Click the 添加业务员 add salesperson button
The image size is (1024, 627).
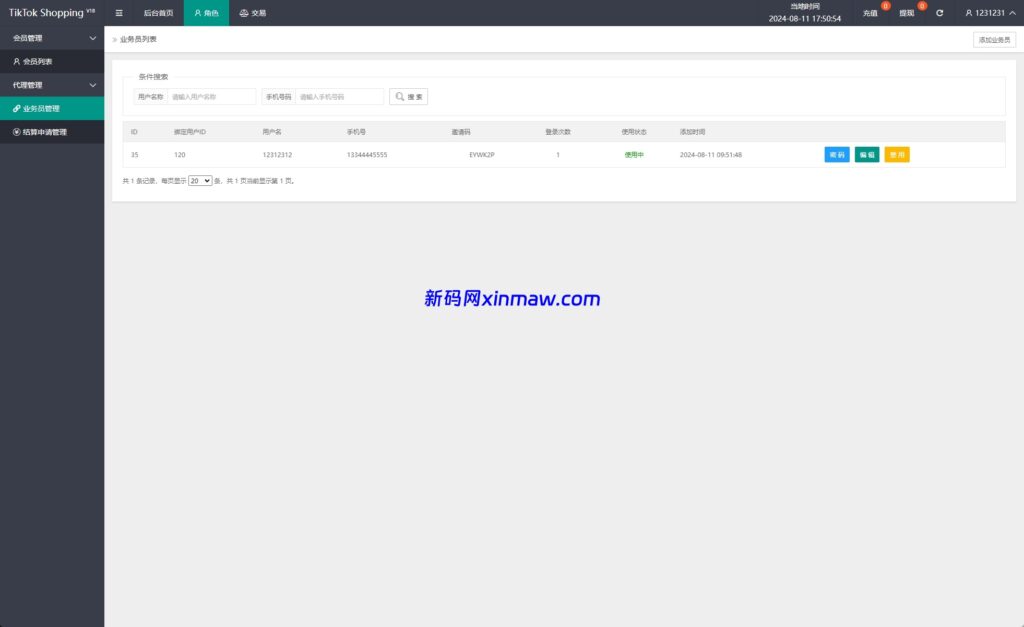(x=994, y=39)
